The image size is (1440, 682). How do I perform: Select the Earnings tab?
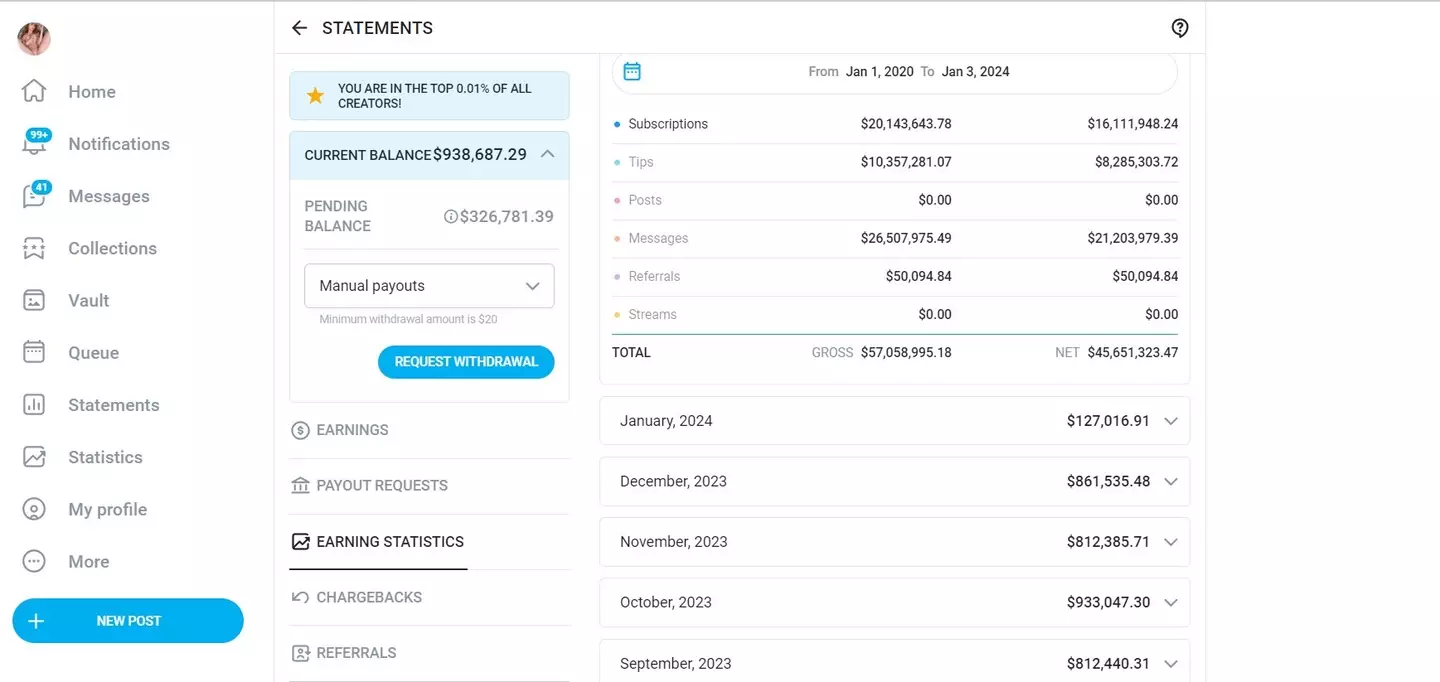pyautogui.click(x=351, y=430)
